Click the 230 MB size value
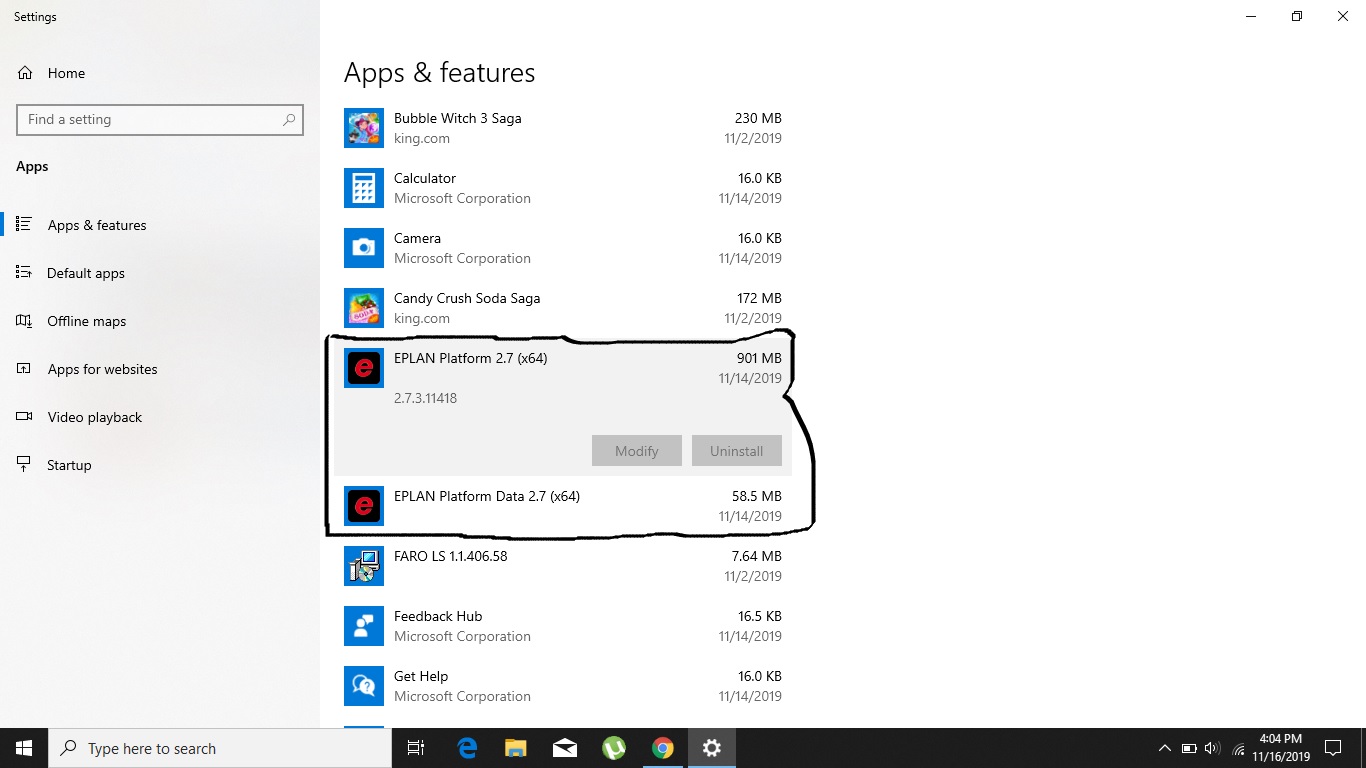1366x768 pixels. pos(759,118)
